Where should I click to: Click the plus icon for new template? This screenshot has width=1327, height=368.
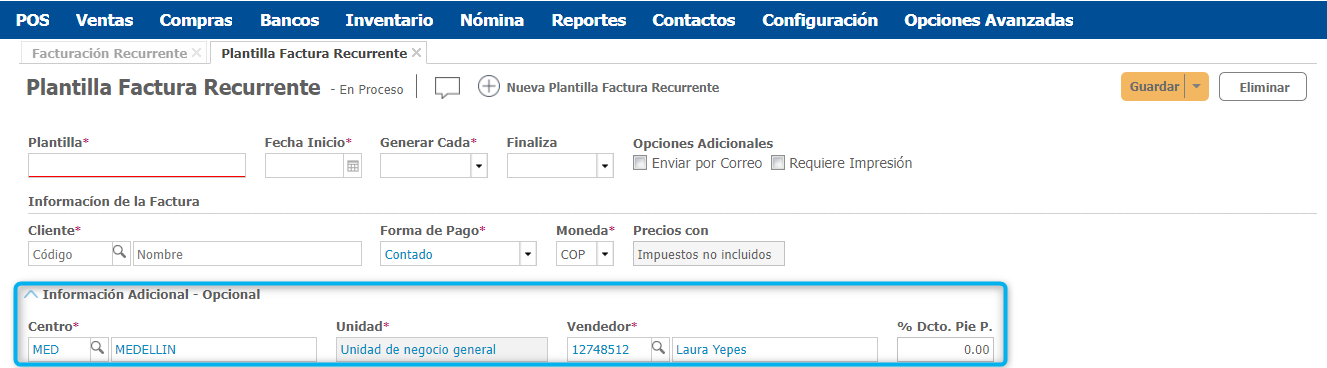pyautogui.click(x=489, y=87)
